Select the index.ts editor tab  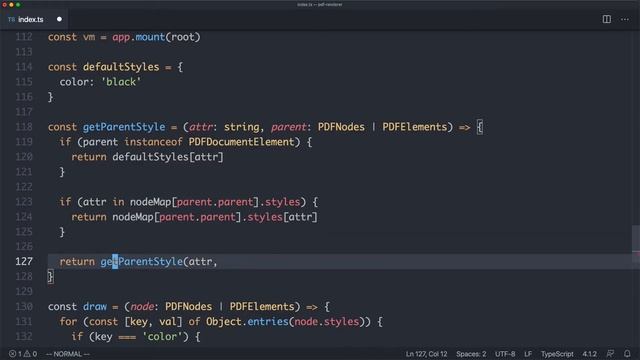coord(34,19)
